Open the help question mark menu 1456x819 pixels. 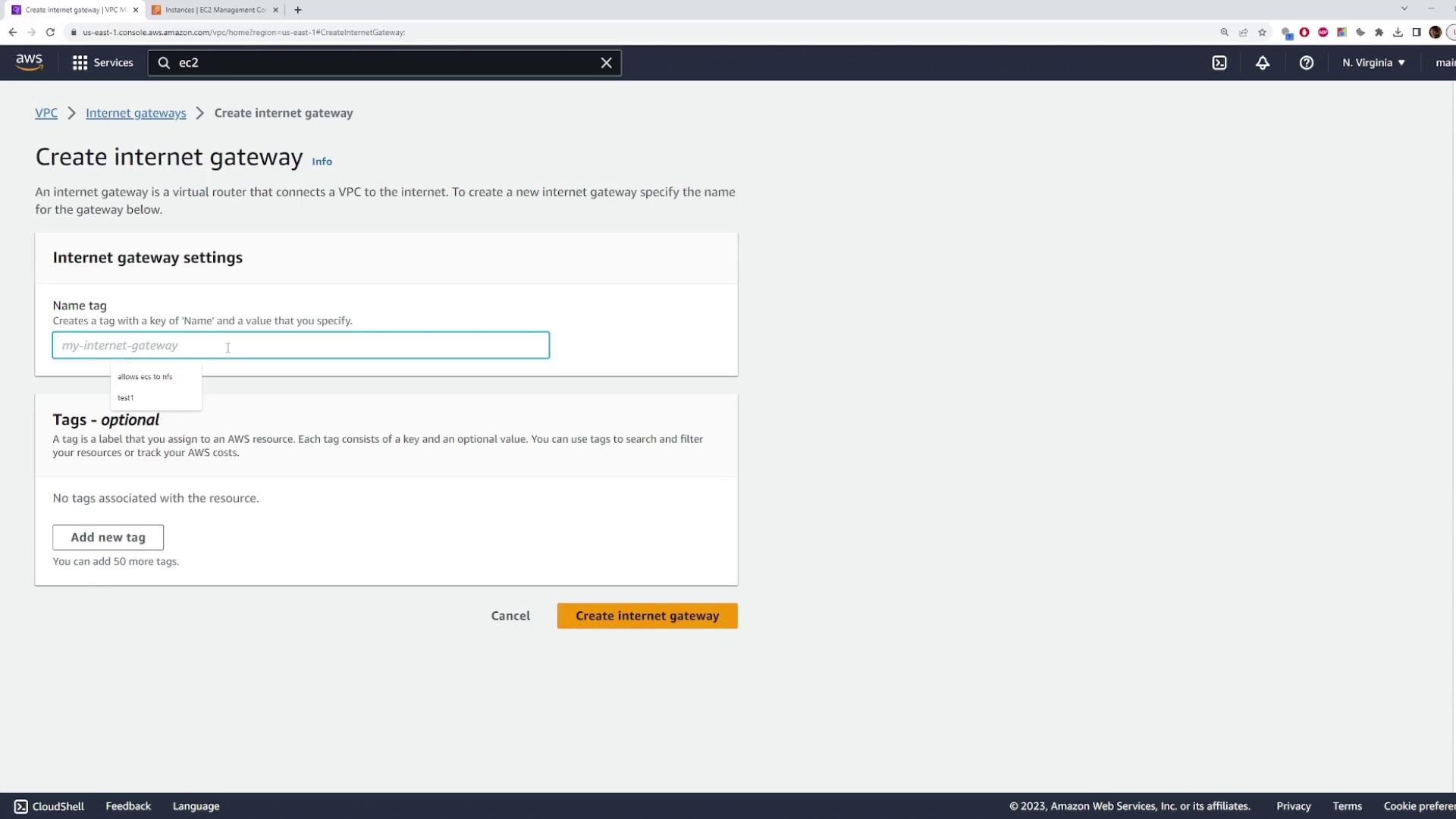point(1306,63)
